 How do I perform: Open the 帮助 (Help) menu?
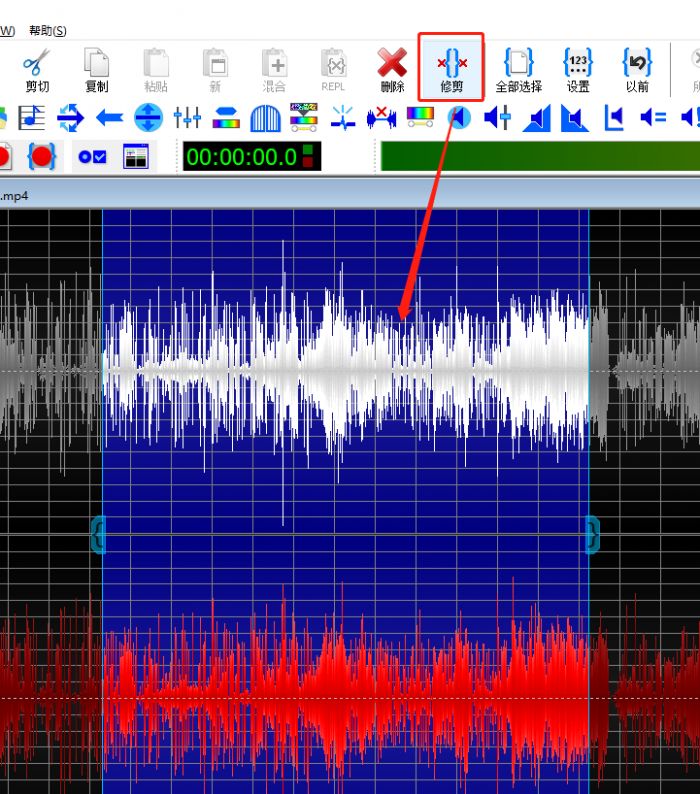[x=48, y=31]
